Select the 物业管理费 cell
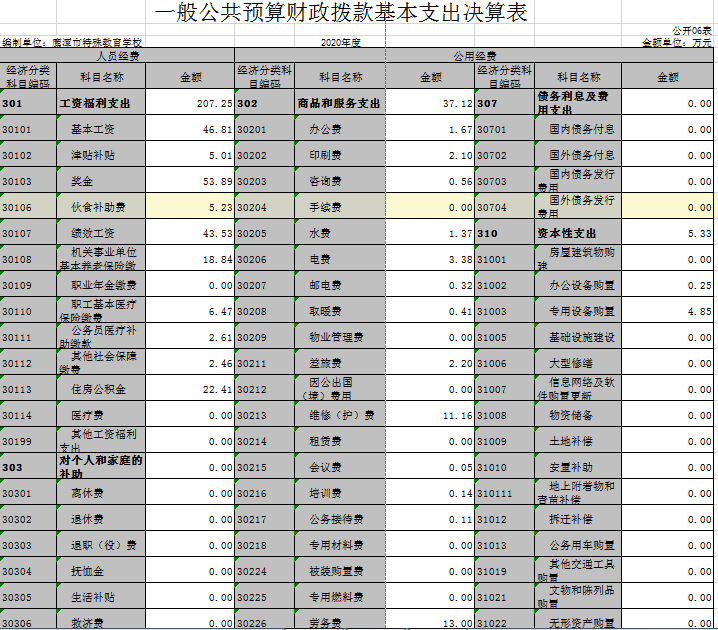The image size is (718, 630). click(340, 336)
